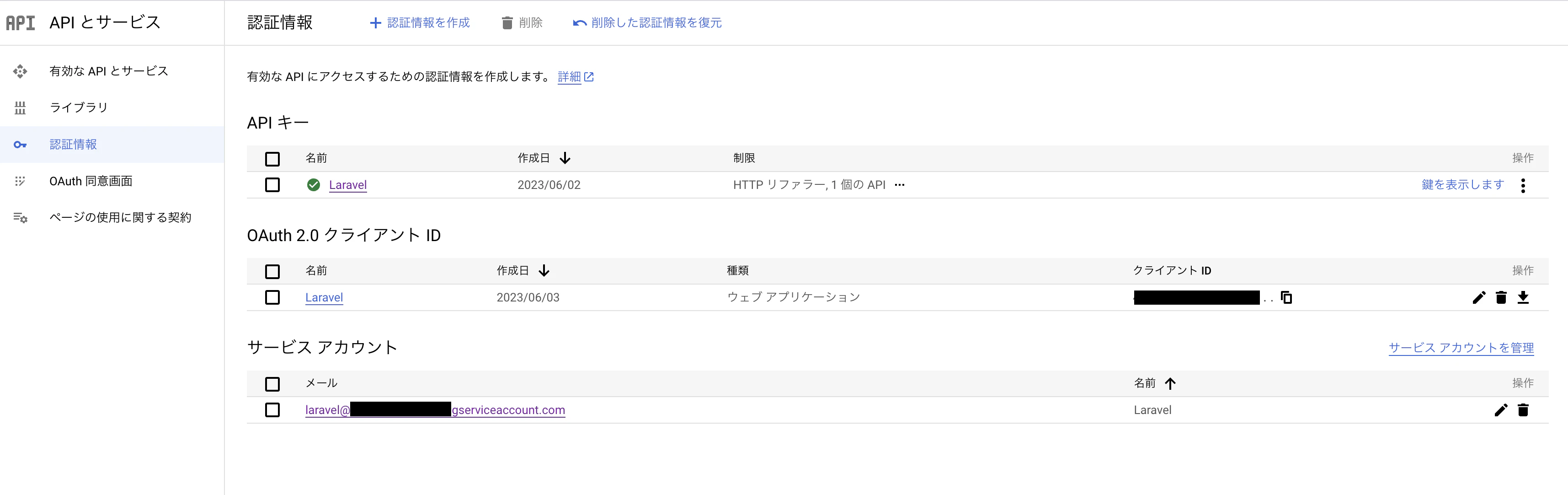Sort service accounts by 名前 arrow
Viewport: 1568px width, 495px height.
click(x=1170, y=383)
